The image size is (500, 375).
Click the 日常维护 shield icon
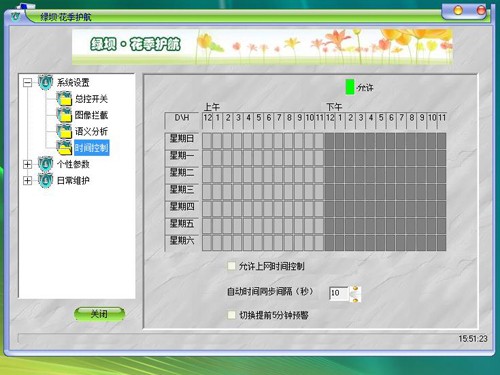[x=46, y=180]
